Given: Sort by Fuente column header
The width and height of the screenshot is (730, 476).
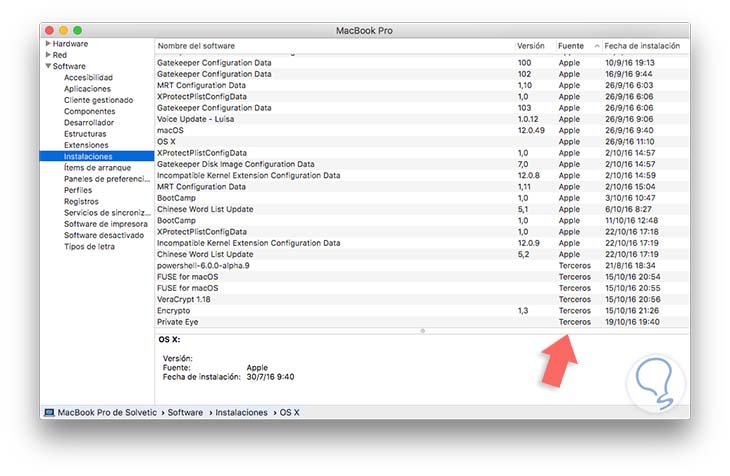Looking at the screenshot, I should 571,46.
